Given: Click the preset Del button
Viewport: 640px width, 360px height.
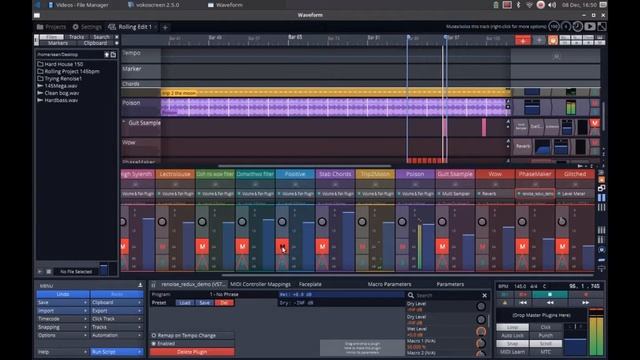Looking at the screenshot, I should point(224,302).
